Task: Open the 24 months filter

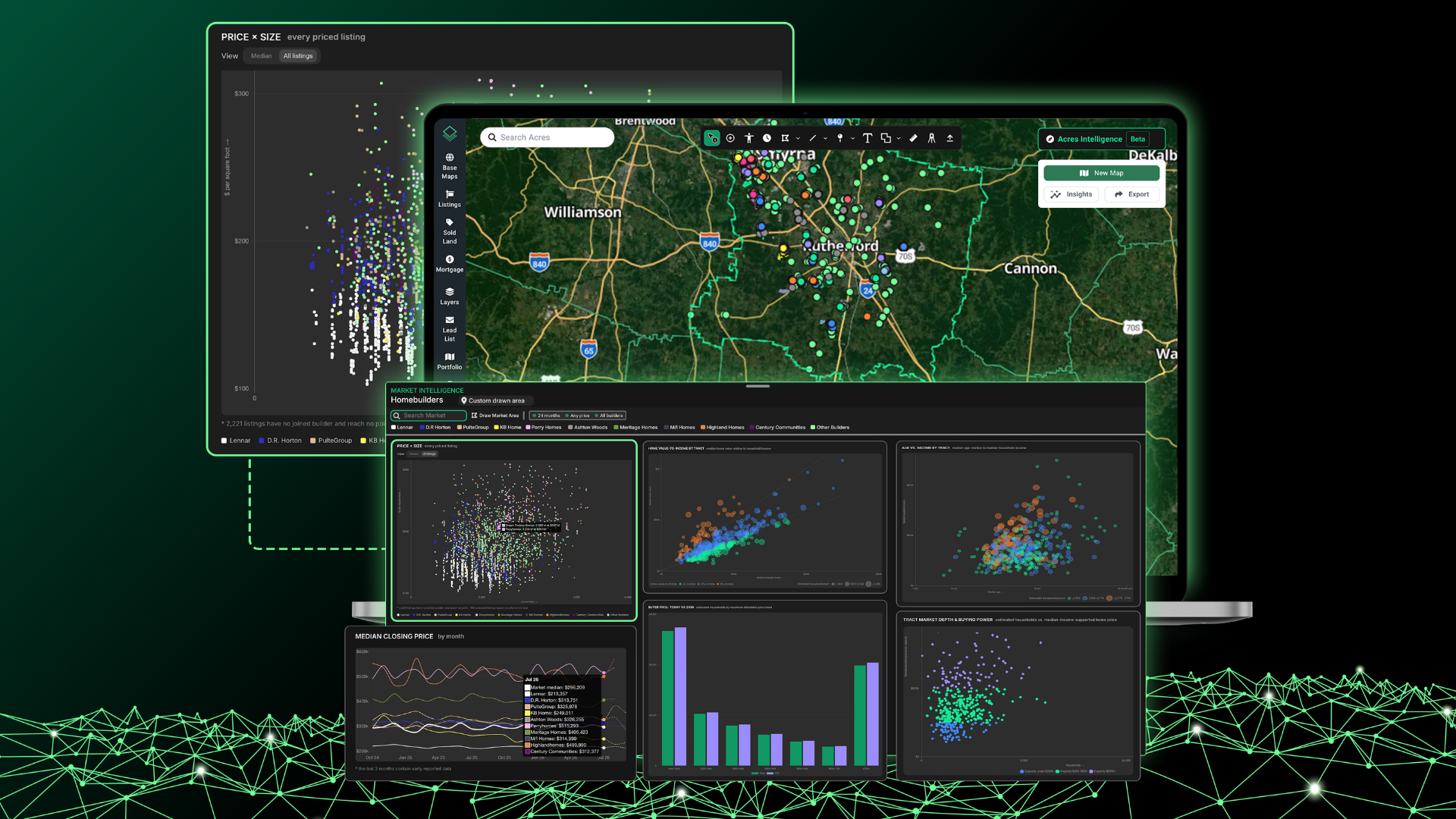Action: coord(546,416)
